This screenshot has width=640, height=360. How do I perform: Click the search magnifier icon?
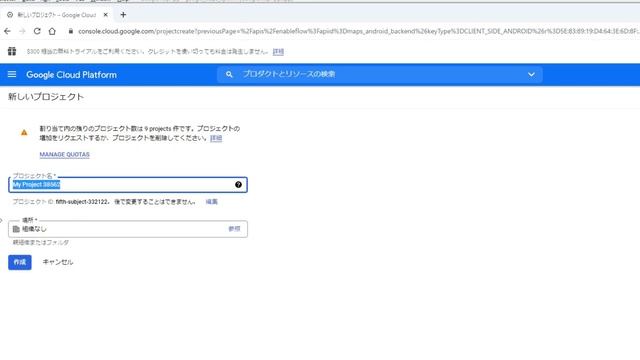point(229,74)
